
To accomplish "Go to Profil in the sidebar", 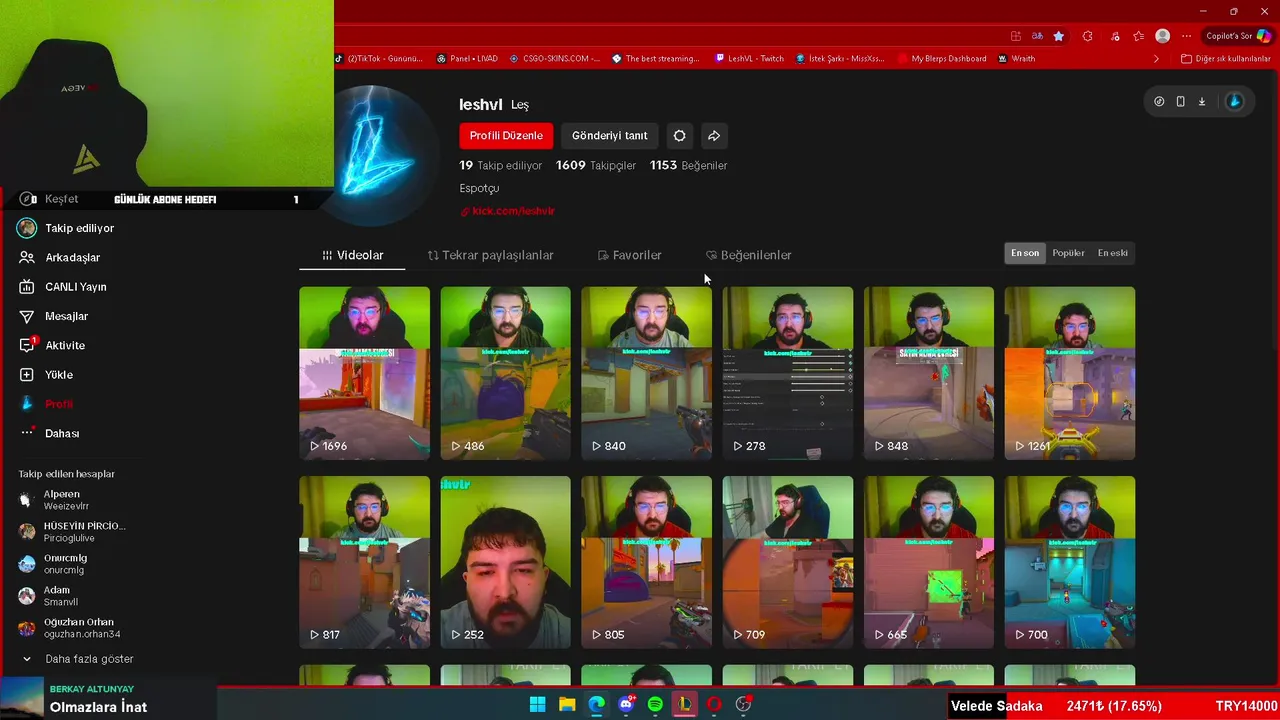I will coord(47,404).
